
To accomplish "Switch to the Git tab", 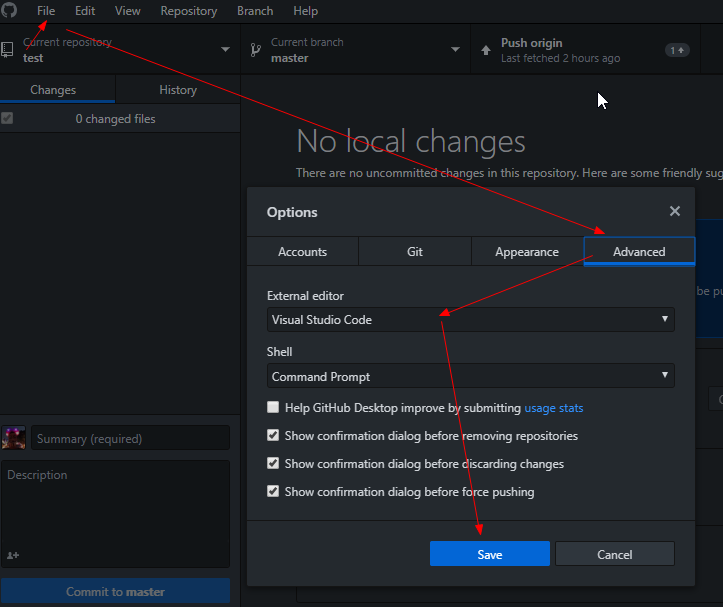I will click(x=415, y=251).
